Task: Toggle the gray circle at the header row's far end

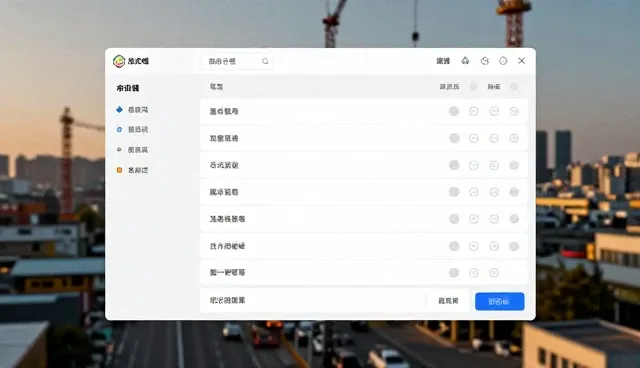Action: [514, 87]
